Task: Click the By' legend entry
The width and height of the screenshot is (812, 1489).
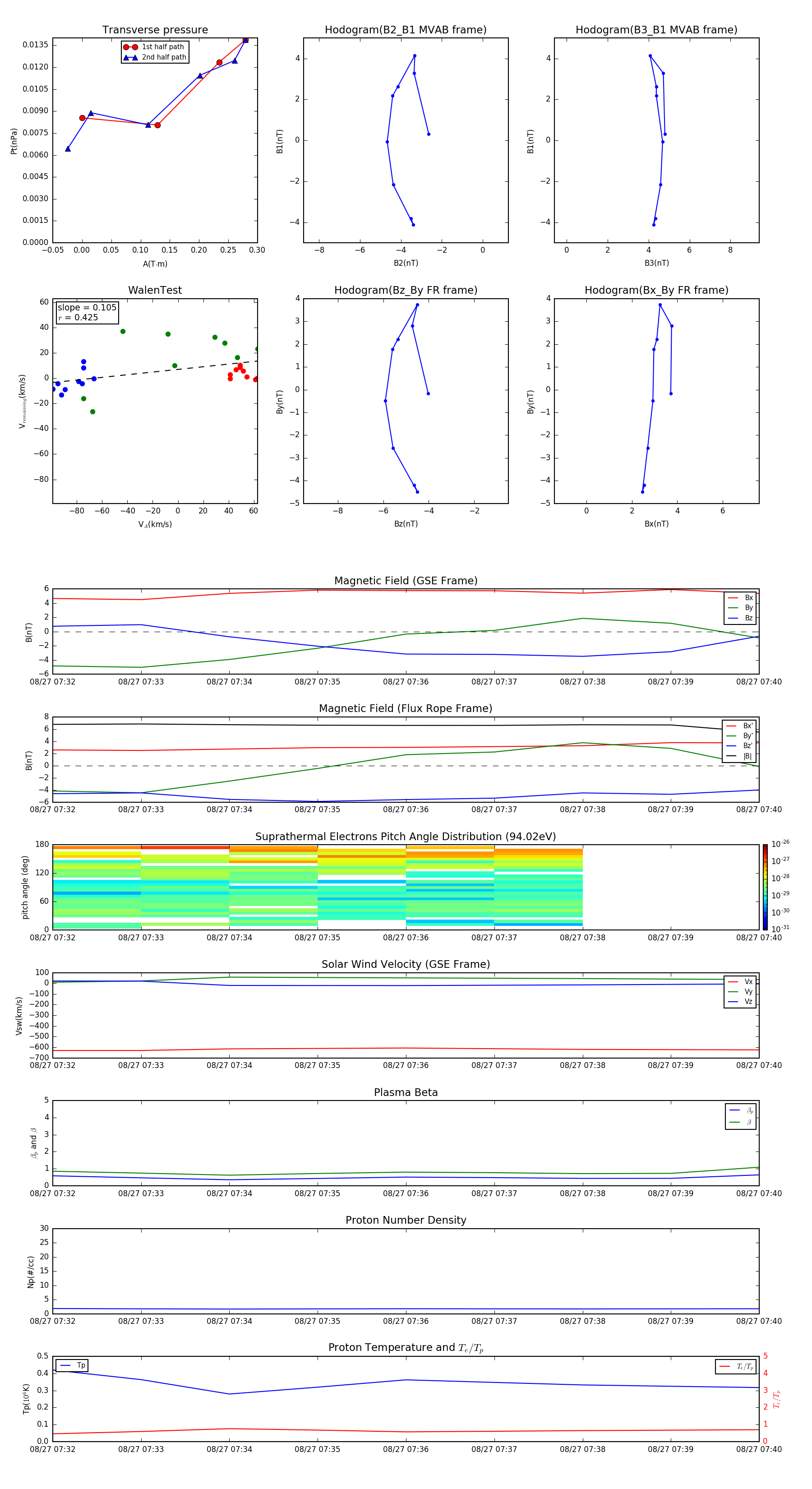Action: click(740, 736)
